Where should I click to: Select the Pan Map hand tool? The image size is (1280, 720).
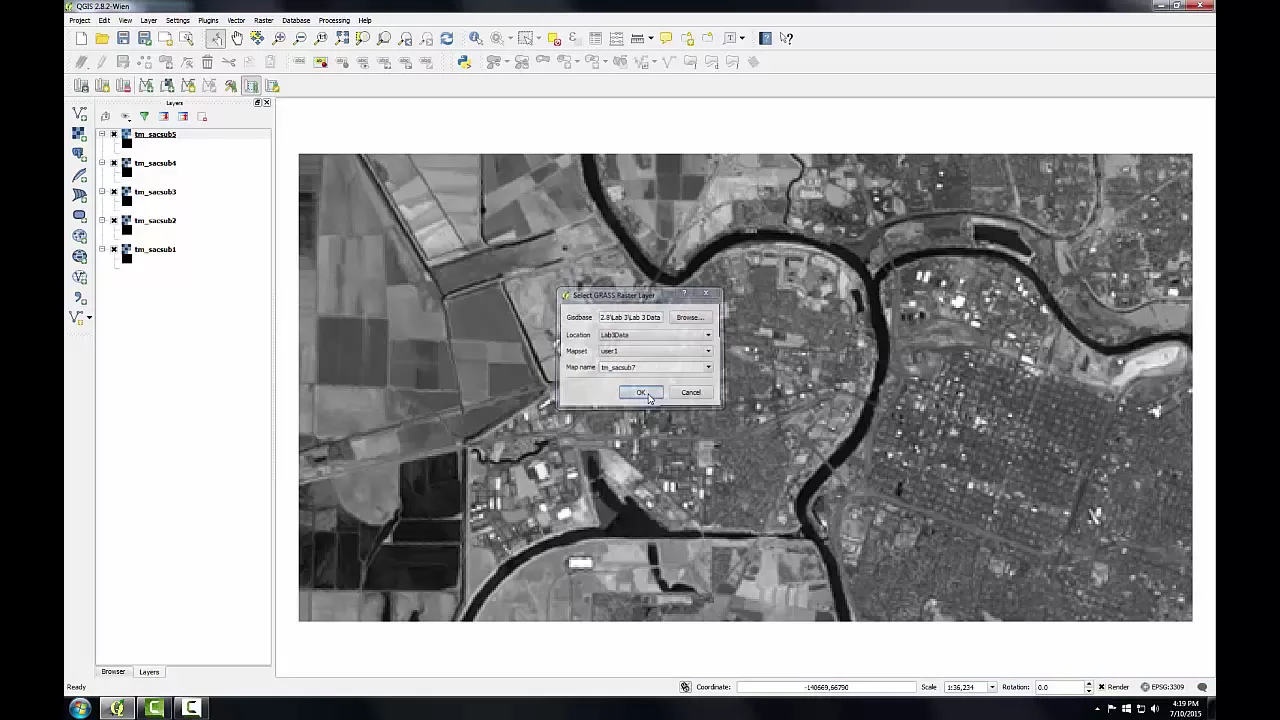point(237,38)
